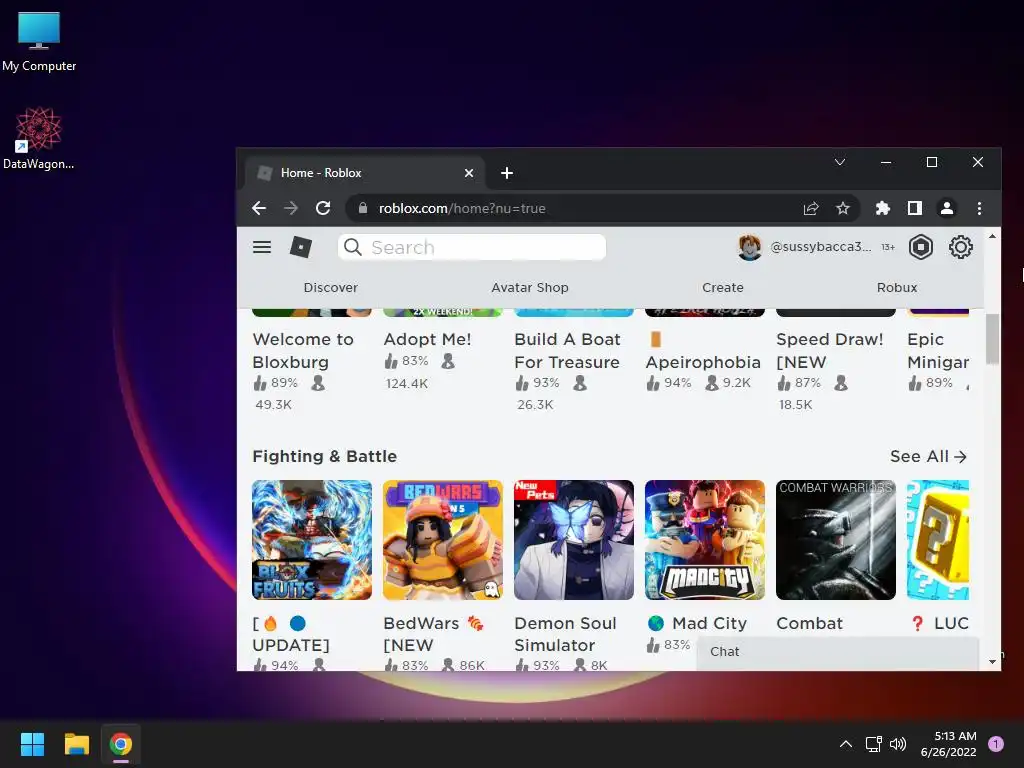Open a new browser tab
This screenshot has height=768, width=1024.
coord(507,173)
